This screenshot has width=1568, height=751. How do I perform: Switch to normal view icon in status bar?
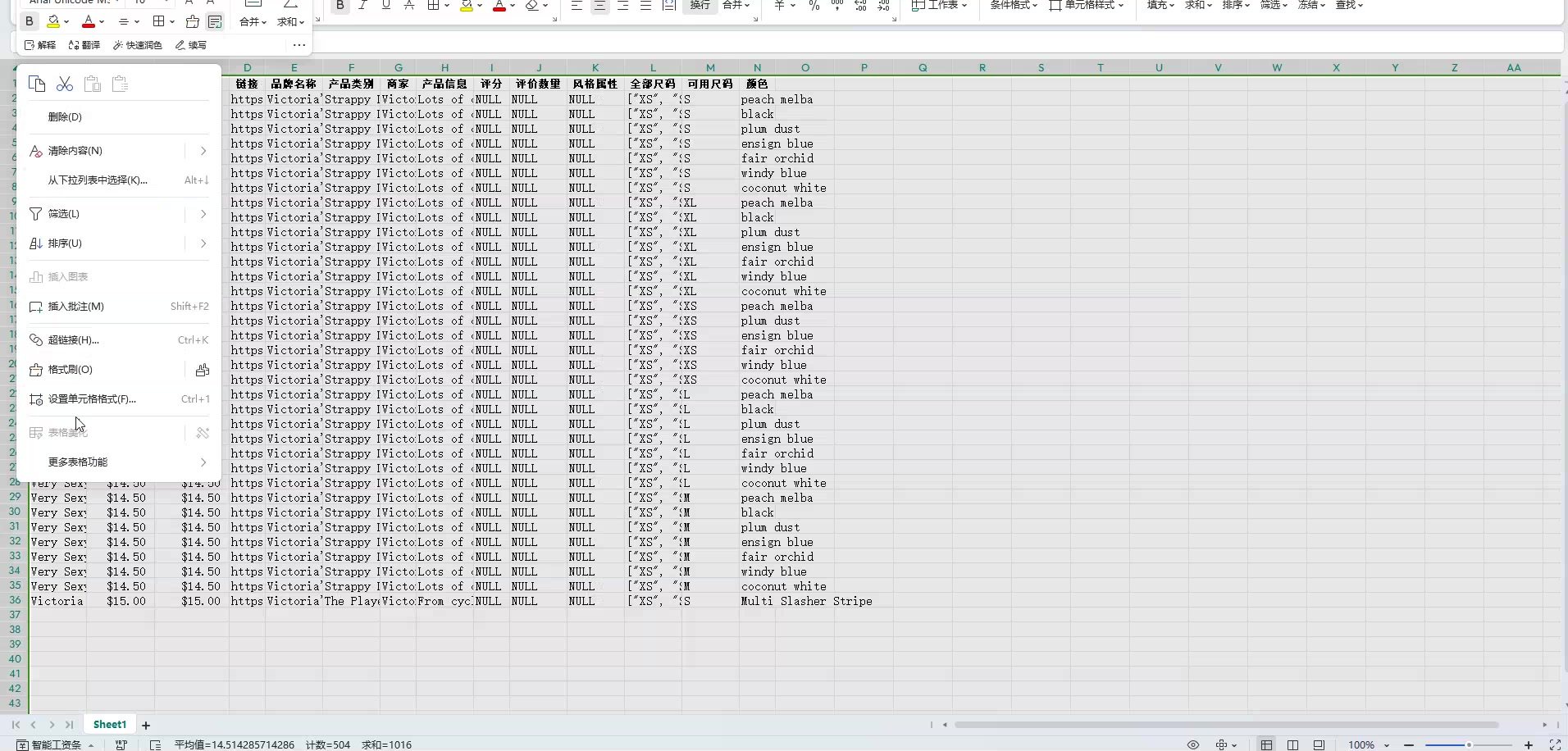1267,744
